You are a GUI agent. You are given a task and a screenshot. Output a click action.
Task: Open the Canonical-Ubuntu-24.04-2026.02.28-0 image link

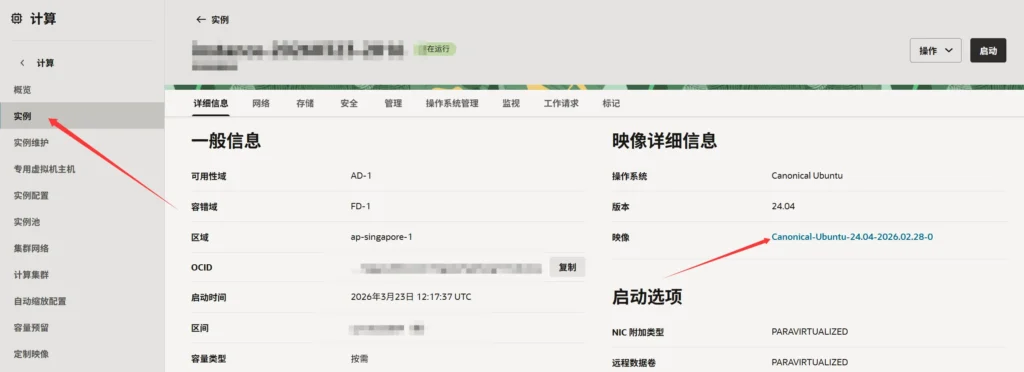tap(852, 237)
